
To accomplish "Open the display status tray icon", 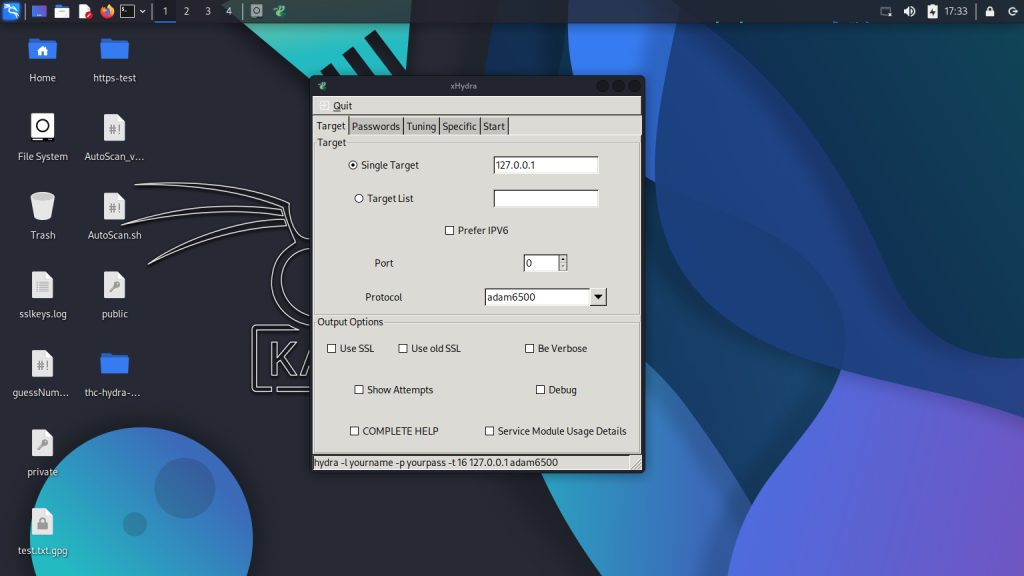I will [886, 11].
